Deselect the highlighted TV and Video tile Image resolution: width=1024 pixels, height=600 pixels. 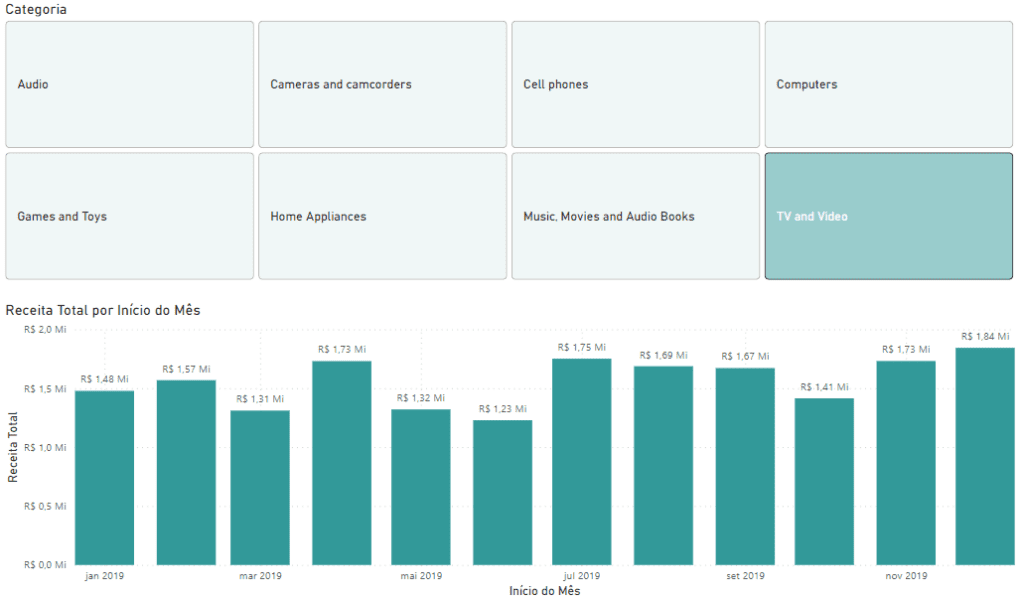889,216
